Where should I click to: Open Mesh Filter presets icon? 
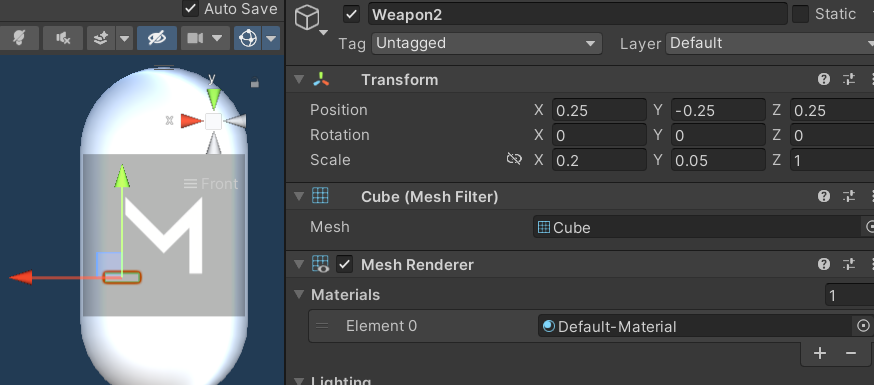pos(849,196)
